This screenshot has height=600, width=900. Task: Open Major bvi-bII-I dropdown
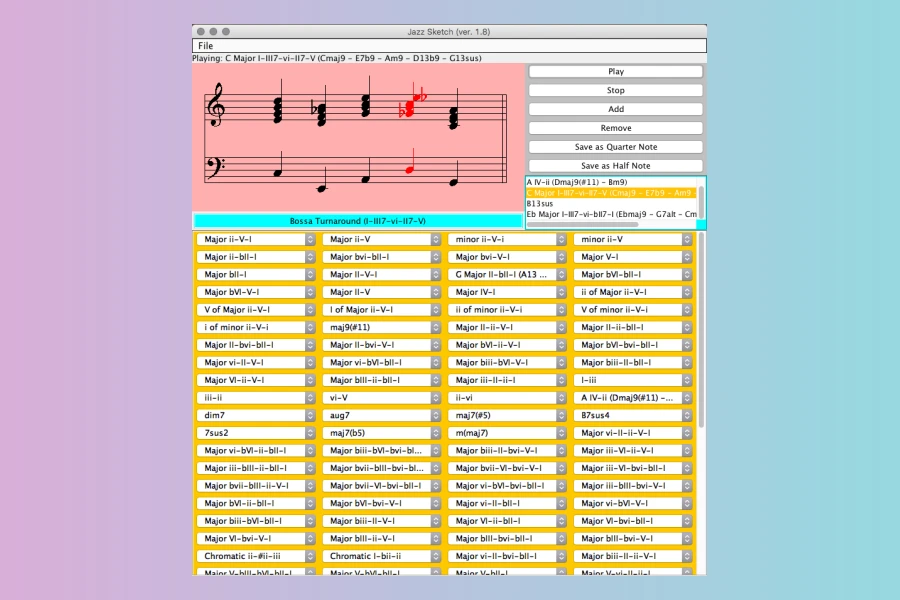(382, 257)
